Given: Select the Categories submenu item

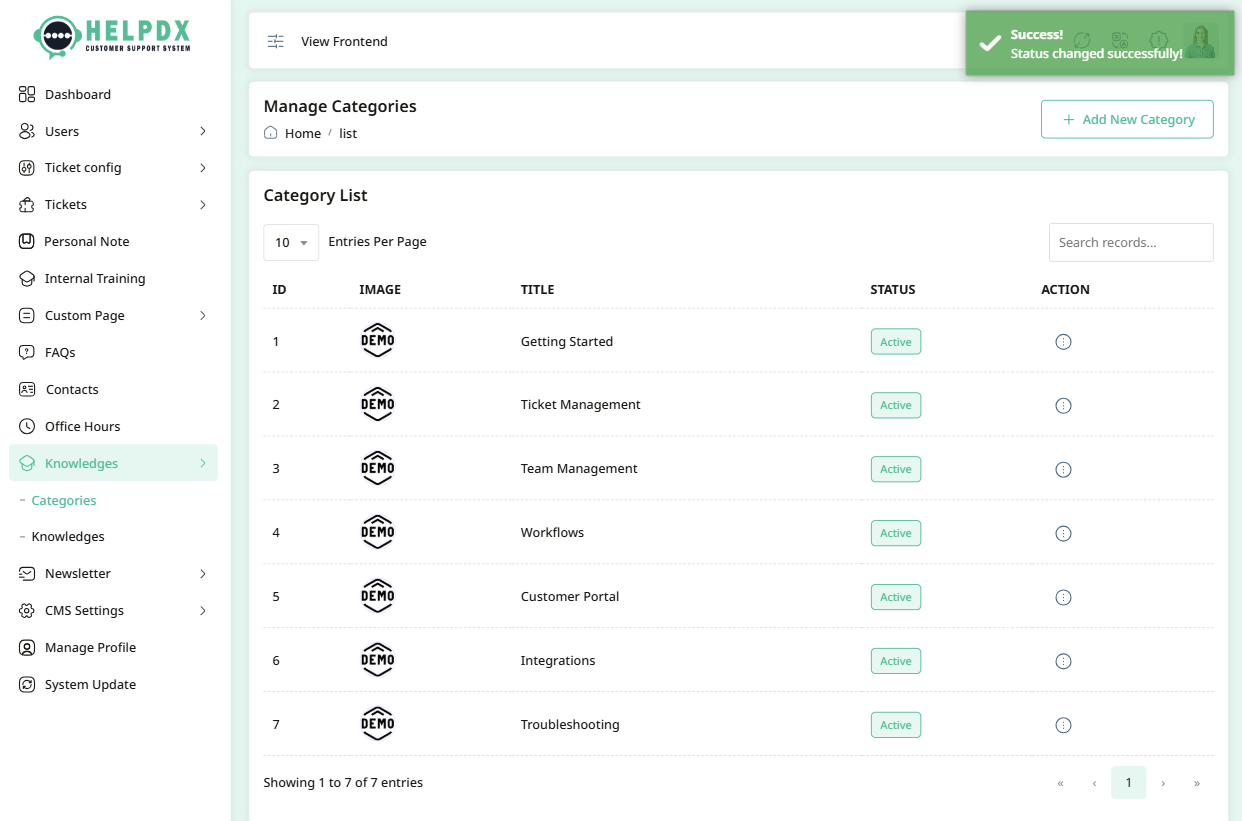Looking at the screenshot, I should [64, 500].
